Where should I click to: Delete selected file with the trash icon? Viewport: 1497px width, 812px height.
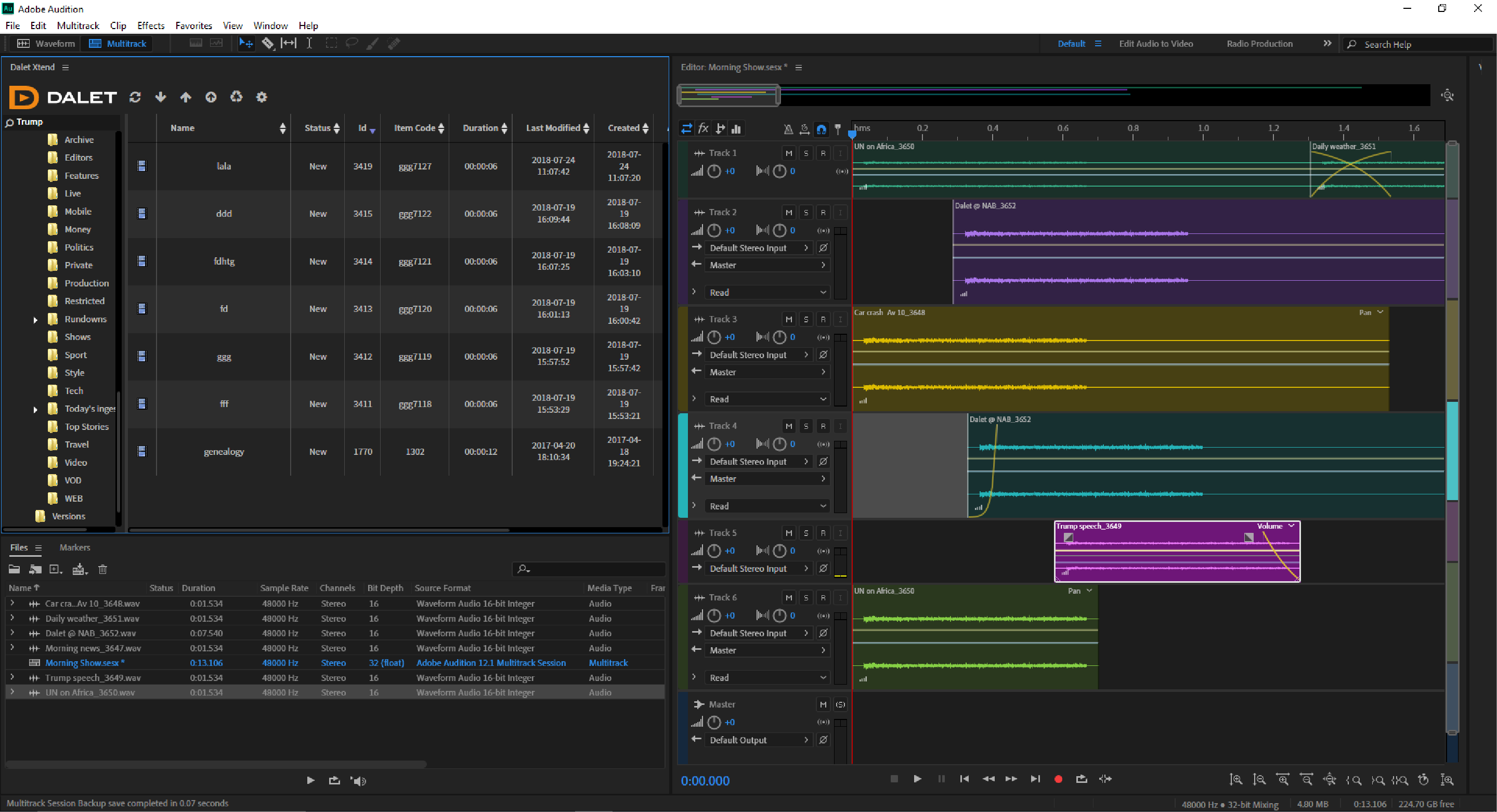(x=103, y=569)
